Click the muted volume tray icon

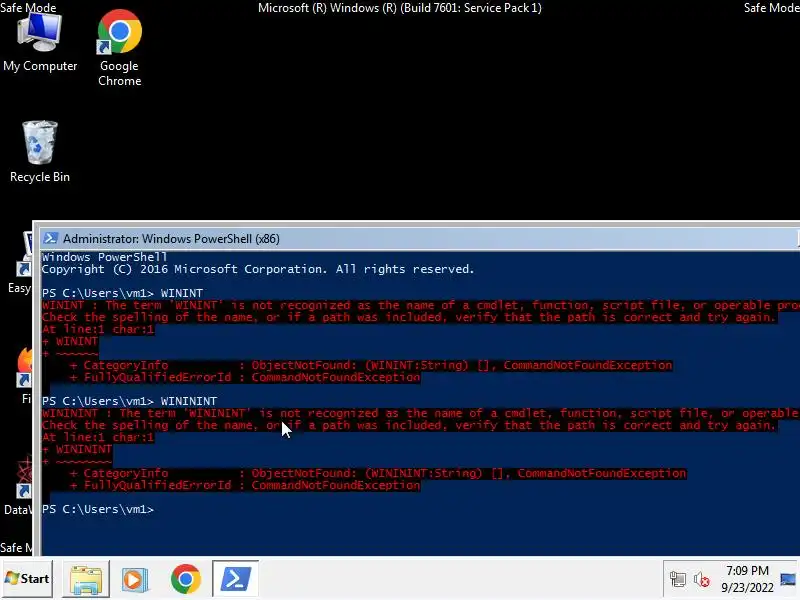pos(702,579)
